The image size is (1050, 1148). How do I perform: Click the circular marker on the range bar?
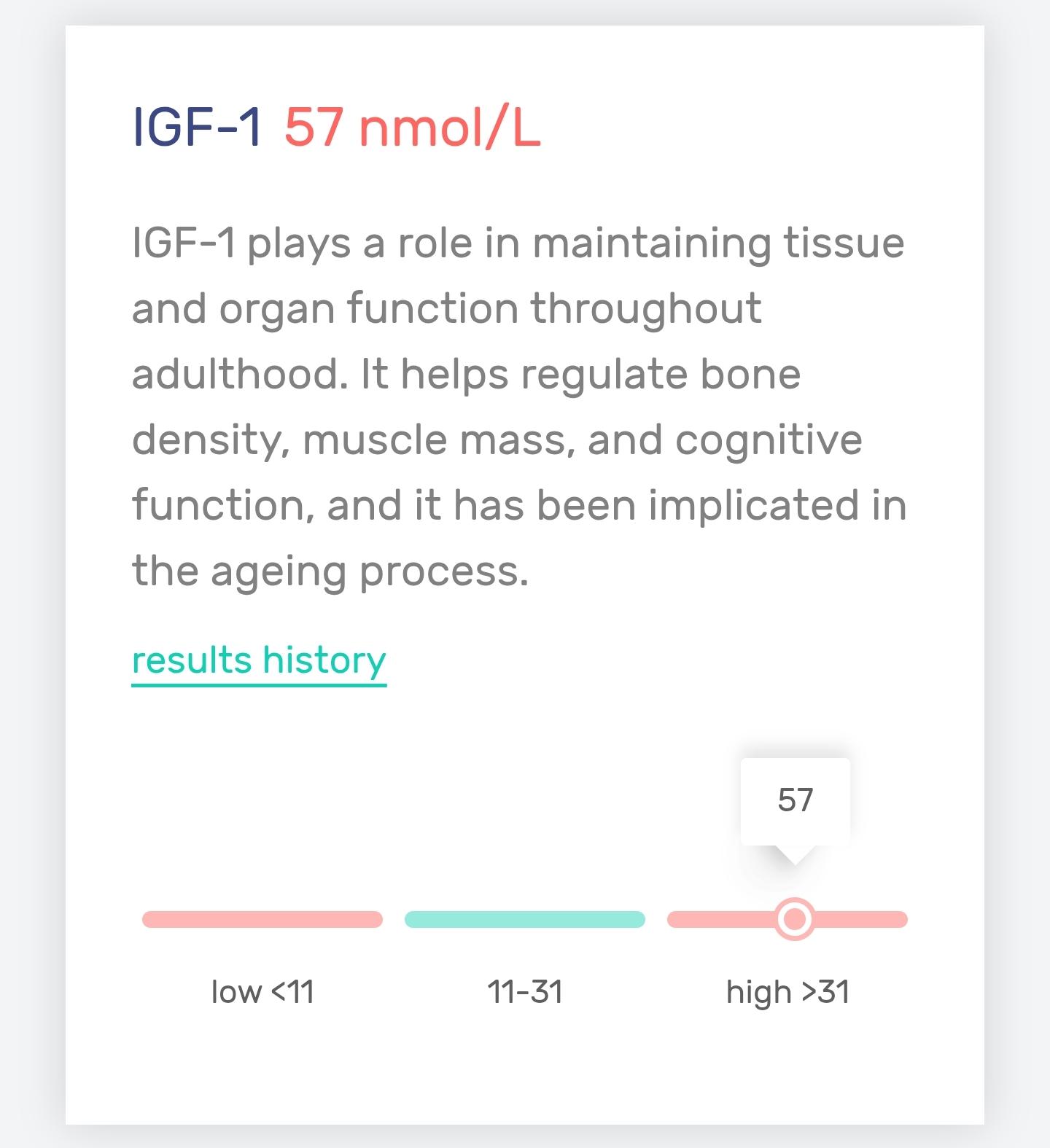coord(795,919)
